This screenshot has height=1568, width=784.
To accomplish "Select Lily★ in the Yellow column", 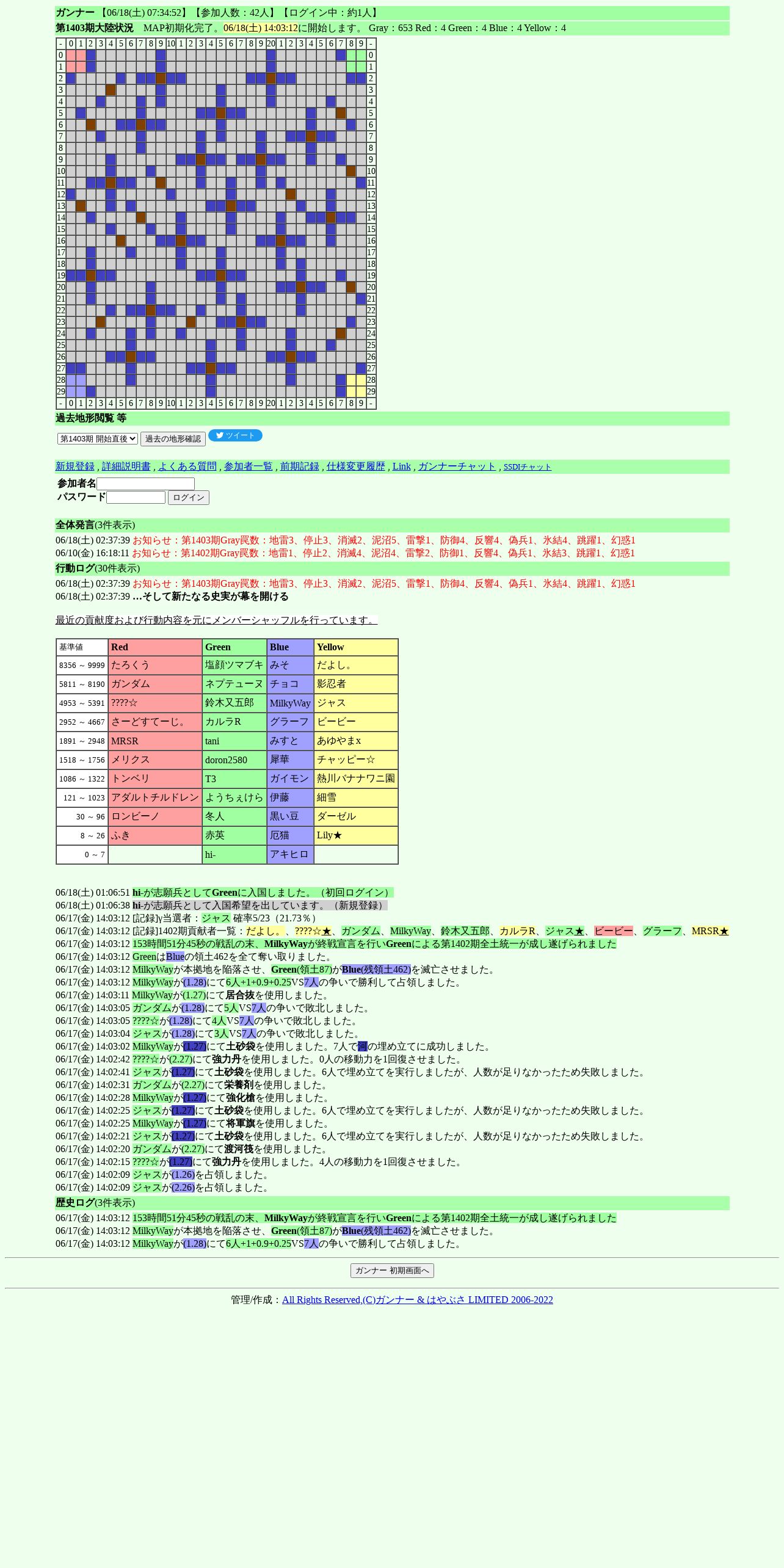I will point(356,836).
